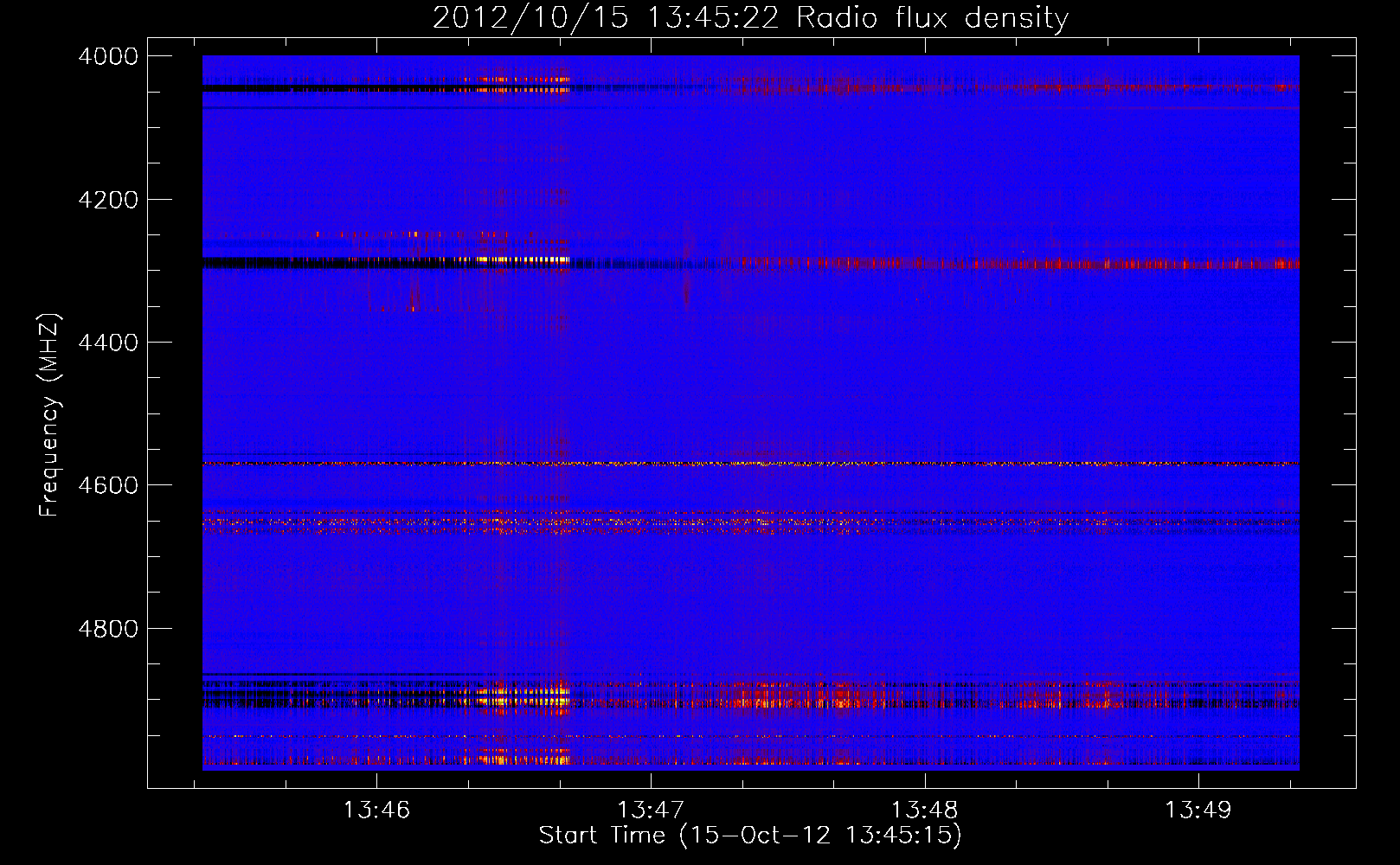Select the 4800 frequency axis label
Screen dimensions: 1400x865
[108, 629]
